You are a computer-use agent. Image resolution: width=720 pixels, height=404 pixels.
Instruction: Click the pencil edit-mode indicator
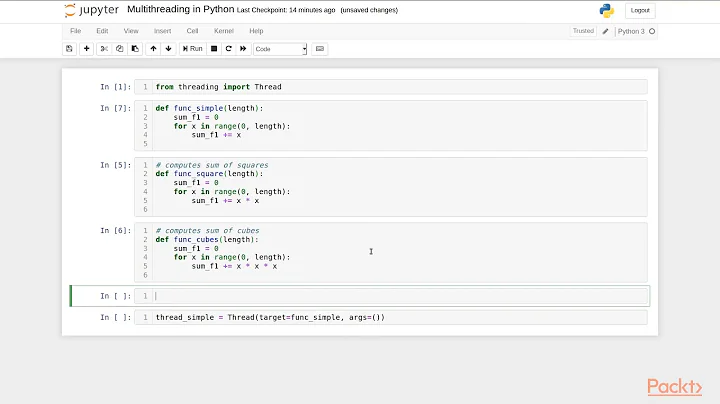pos(605,31)
